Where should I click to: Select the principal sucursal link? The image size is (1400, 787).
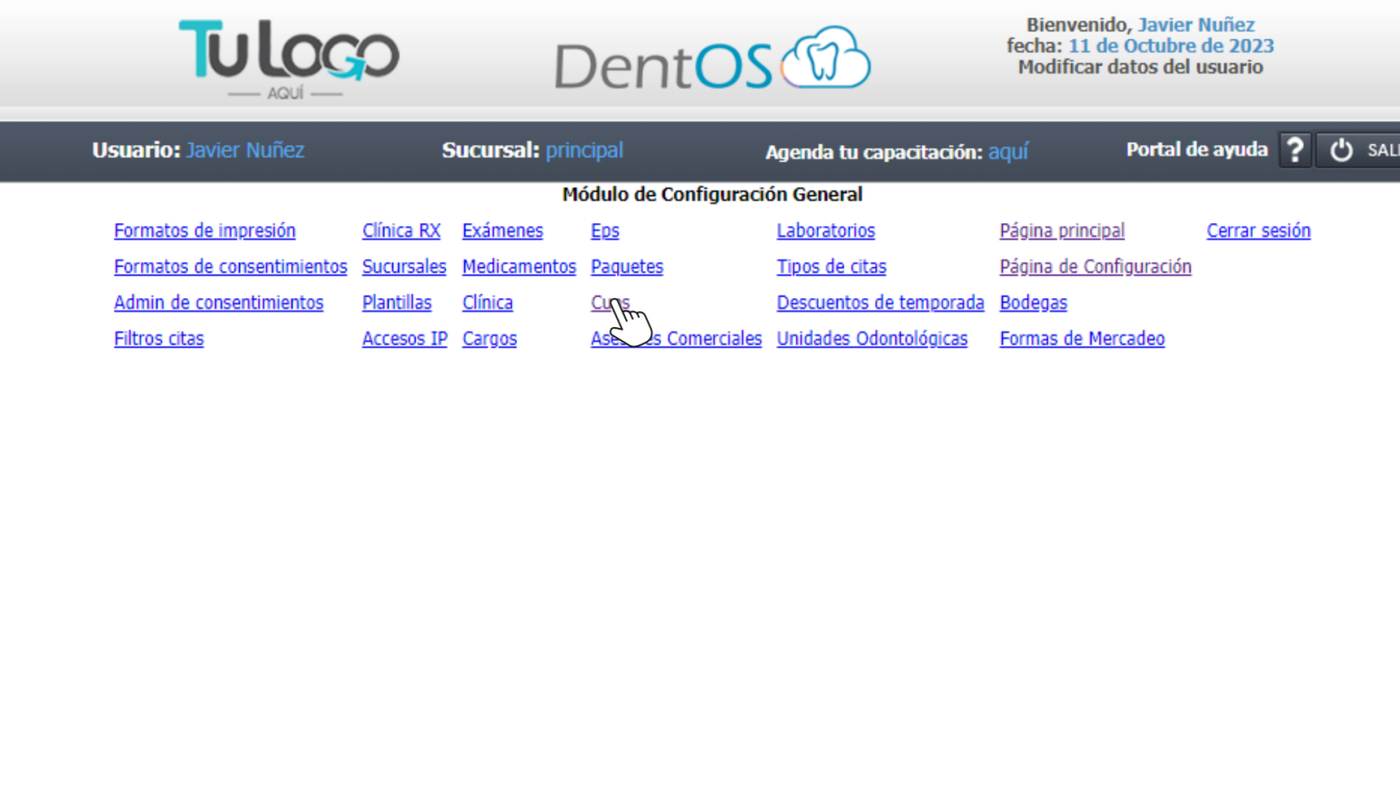coord(584,150)
